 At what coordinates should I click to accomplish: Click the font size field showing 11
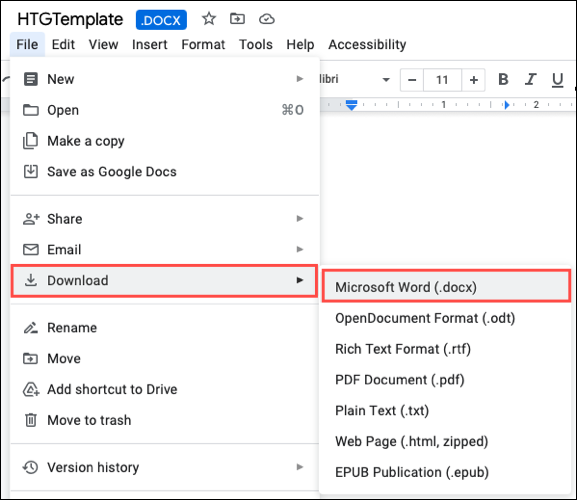(442, 80)
